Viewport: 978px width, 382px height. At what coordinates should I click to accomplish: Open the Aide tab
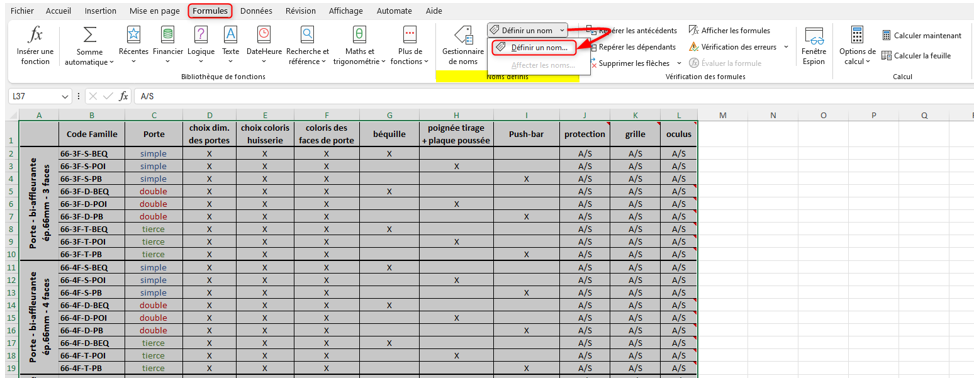pos(433,11)
